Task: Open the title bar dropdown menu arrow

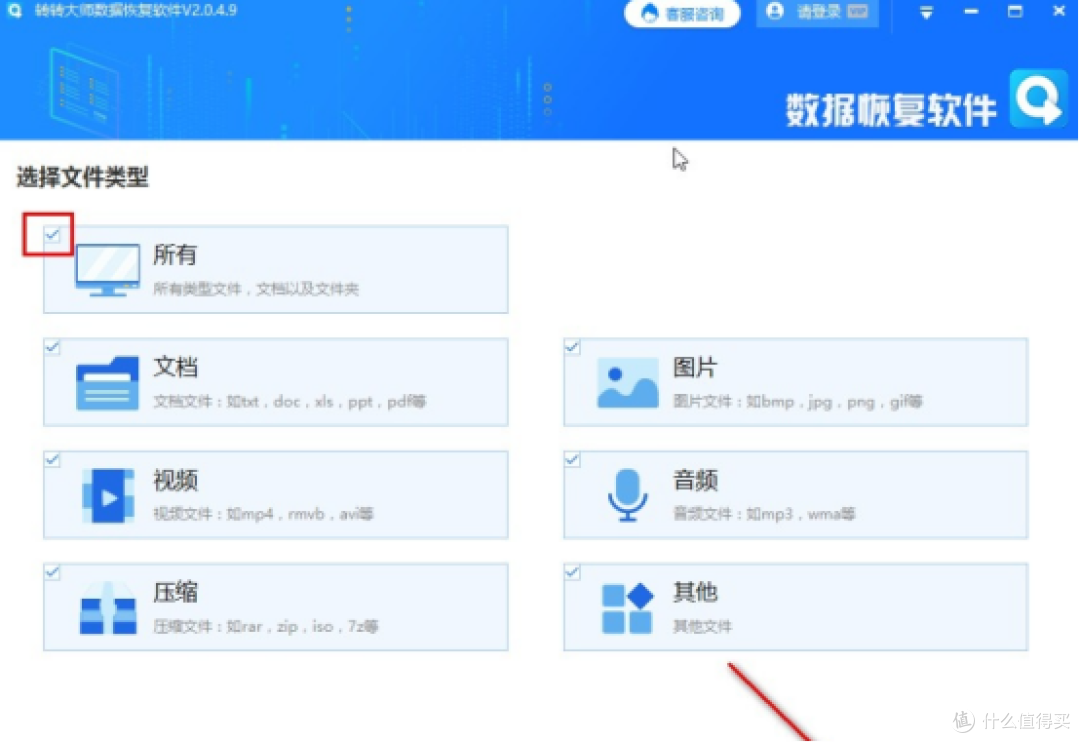Action: [926, 12]
